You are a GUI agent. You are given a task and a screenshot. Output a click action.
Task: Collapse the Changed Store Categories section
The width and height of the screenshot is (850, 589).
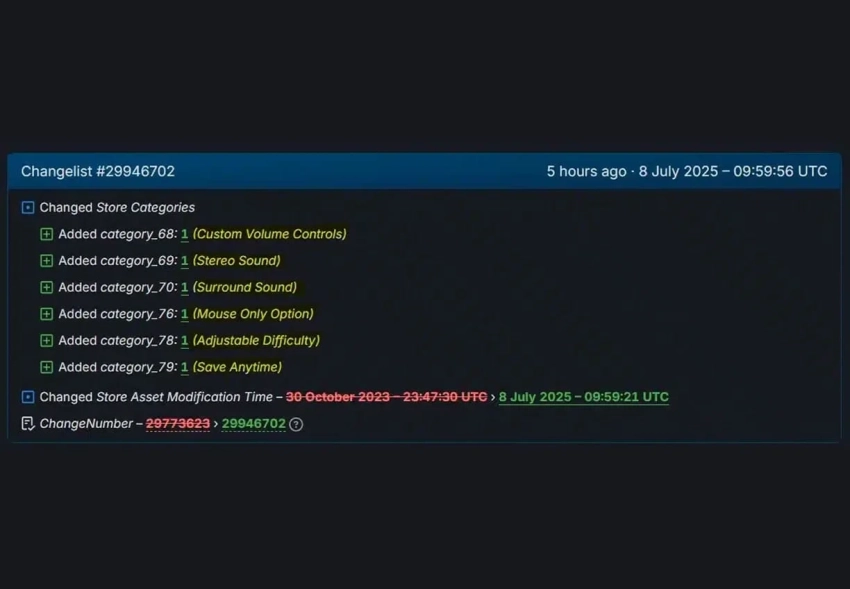(x=28, y=208)
